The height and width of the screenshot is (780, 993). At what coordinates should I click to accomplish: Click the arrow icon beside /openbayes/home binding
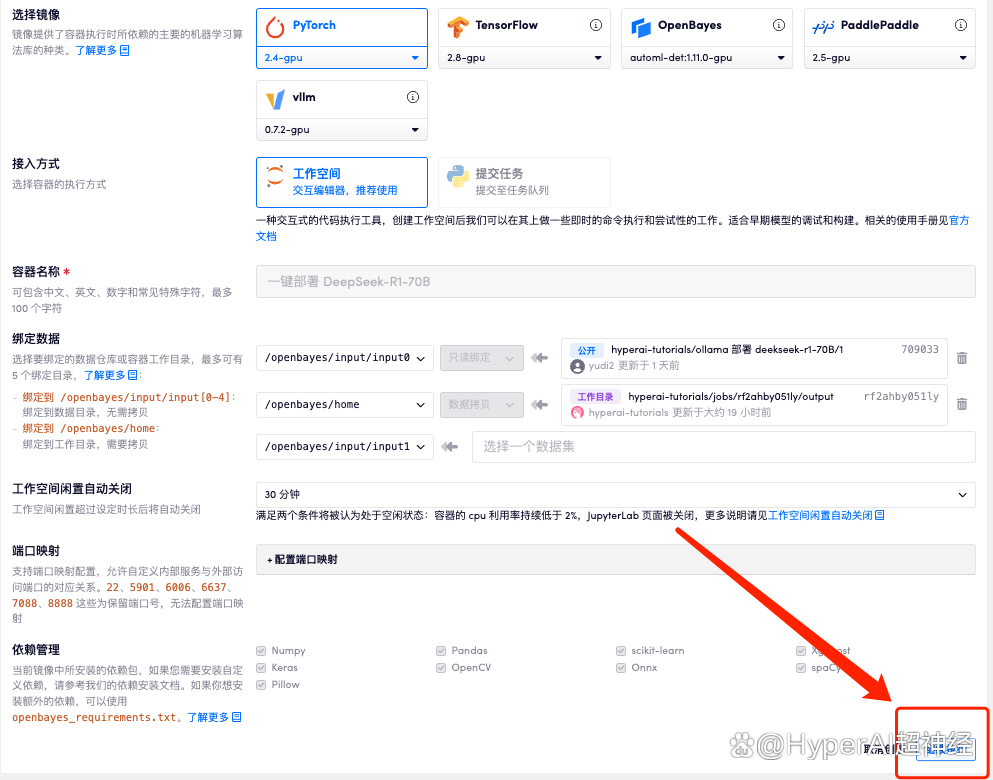540,405
